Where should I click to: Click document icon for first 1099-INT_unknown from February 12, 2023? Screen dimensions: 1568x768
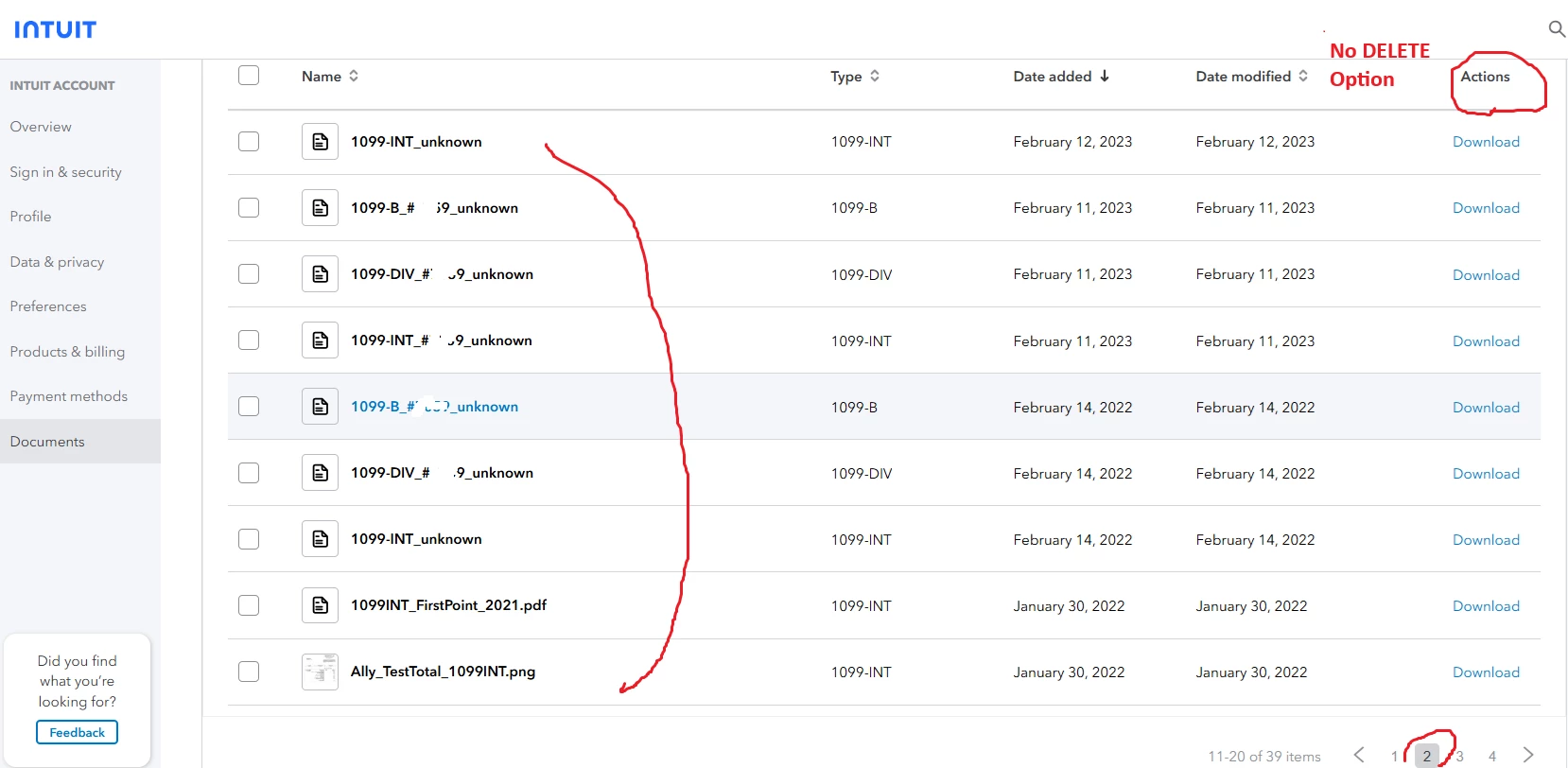point(320,141)
